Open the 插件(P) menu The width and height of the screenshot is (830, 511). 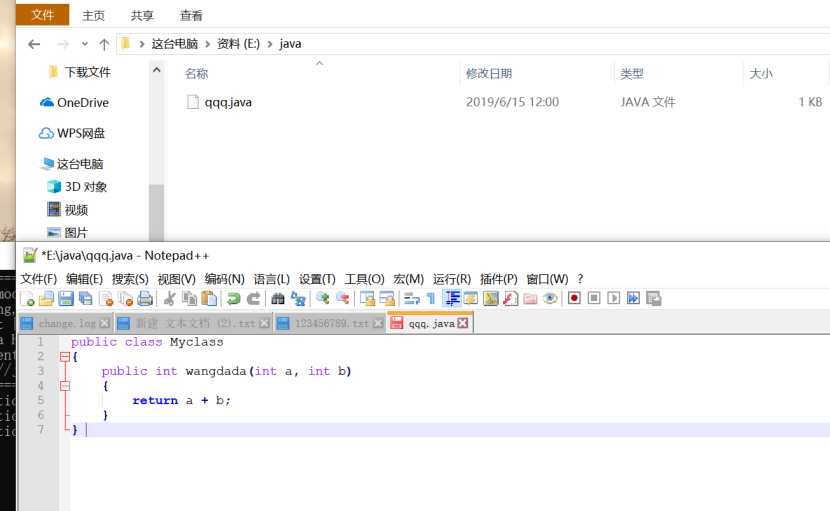[x=499, y=279]
